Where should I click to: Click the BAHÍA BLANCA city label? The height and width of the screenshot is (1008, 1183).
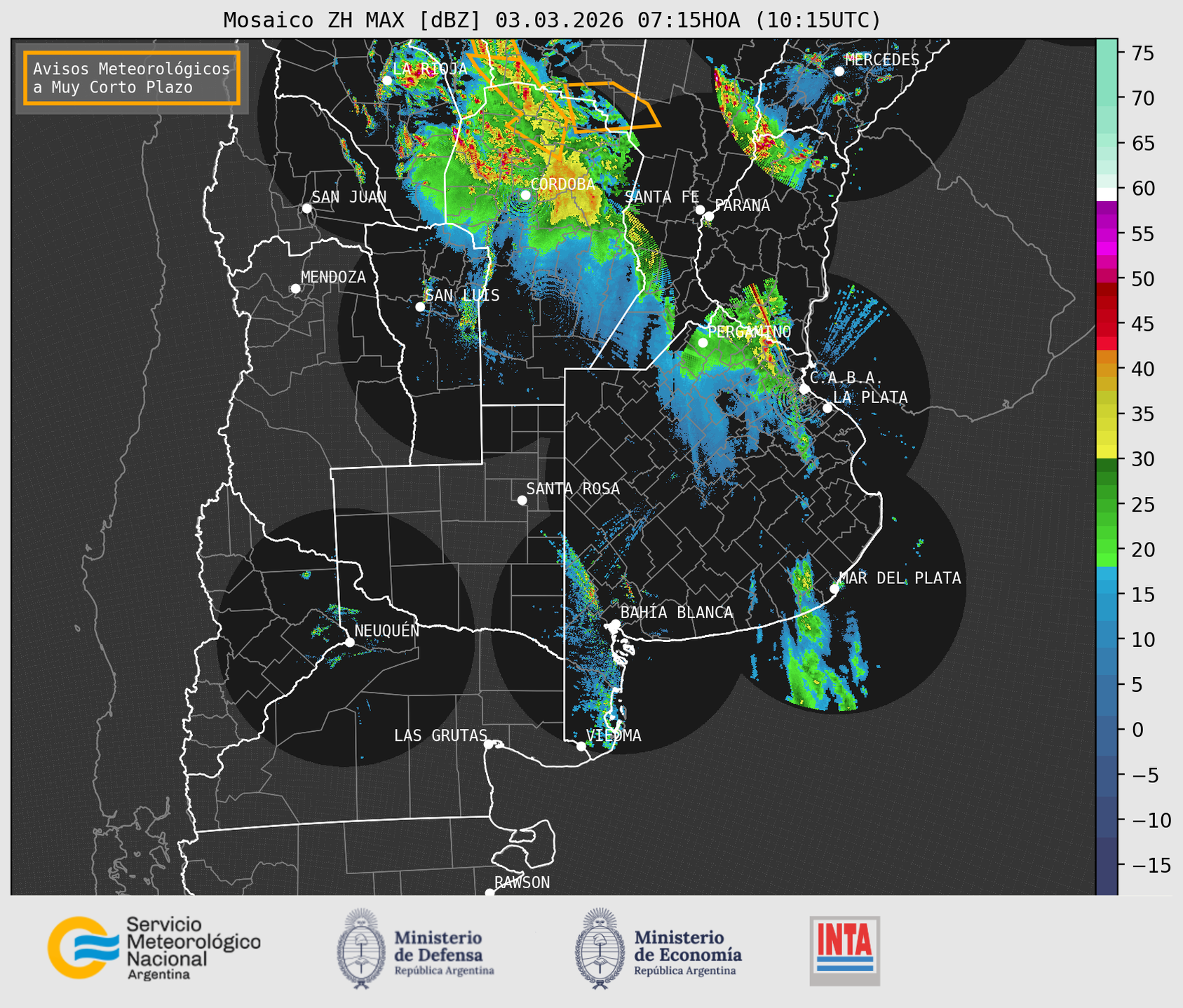click(677, 613)
